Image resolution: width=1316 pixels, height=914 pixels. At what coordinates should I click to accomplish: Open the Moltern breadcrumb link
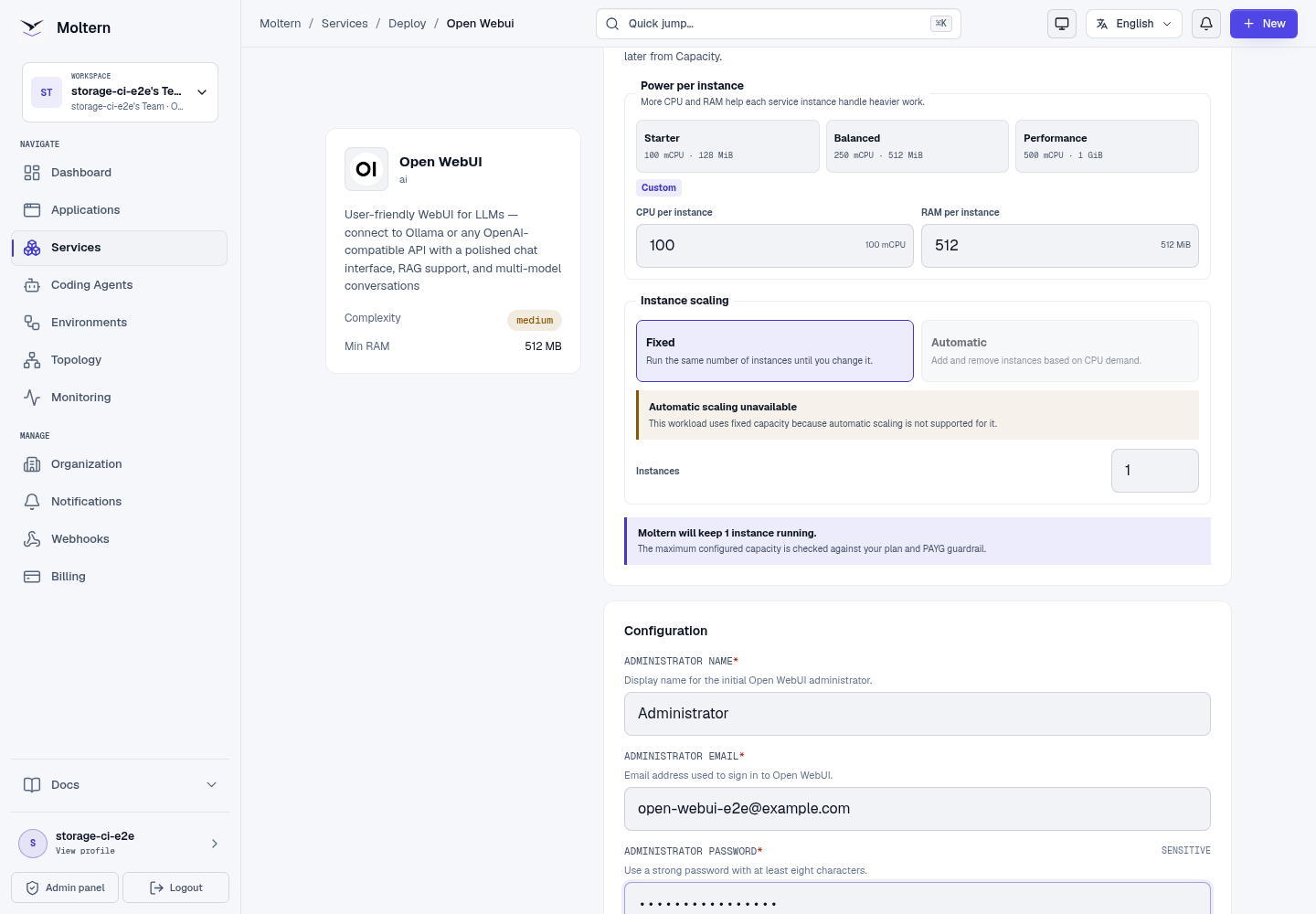coord(281,24)
